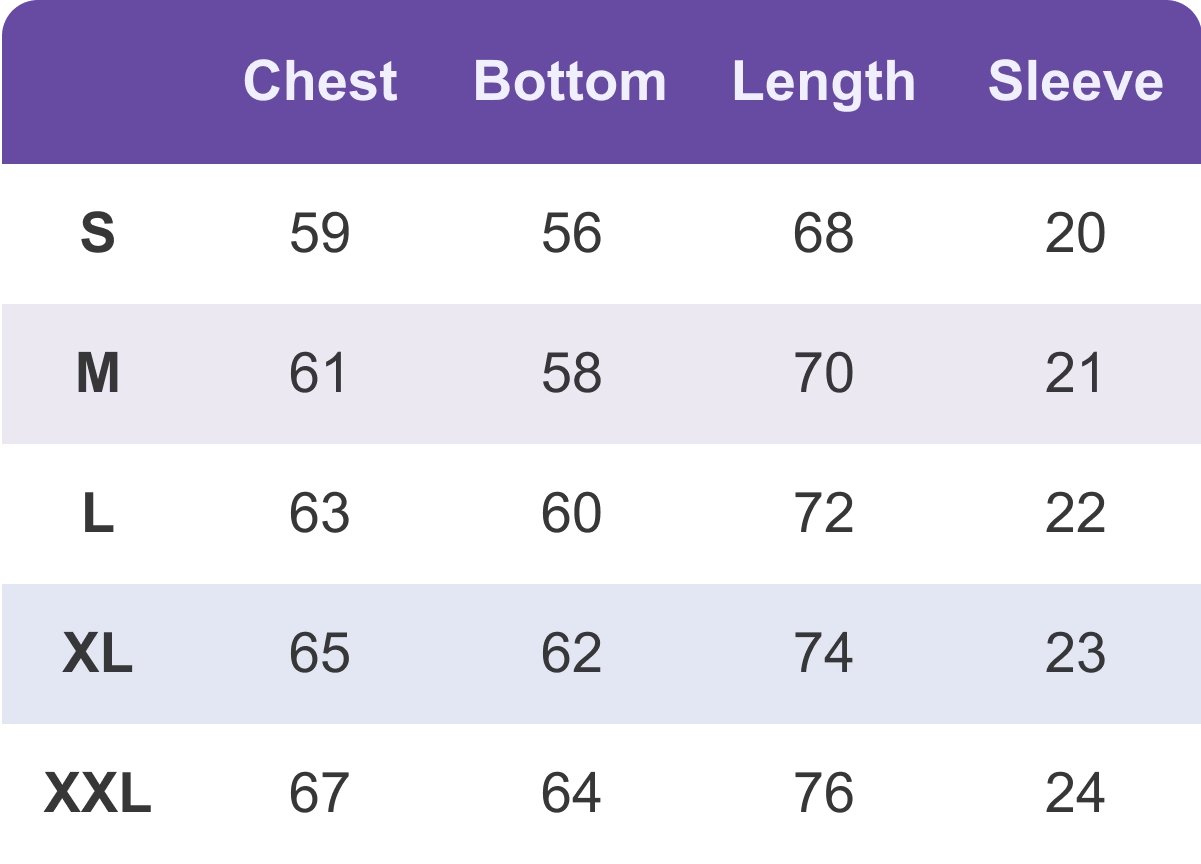Click the Length column header
This screenshot has width=1201, height=864.
(x=823, y=81)
